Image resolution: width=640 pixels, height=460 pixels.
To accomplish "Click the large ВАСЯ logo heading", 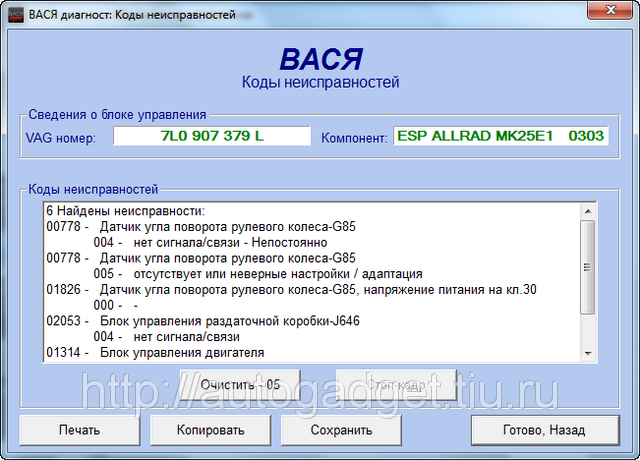I will pyautogui.click(x=321, y=60).
